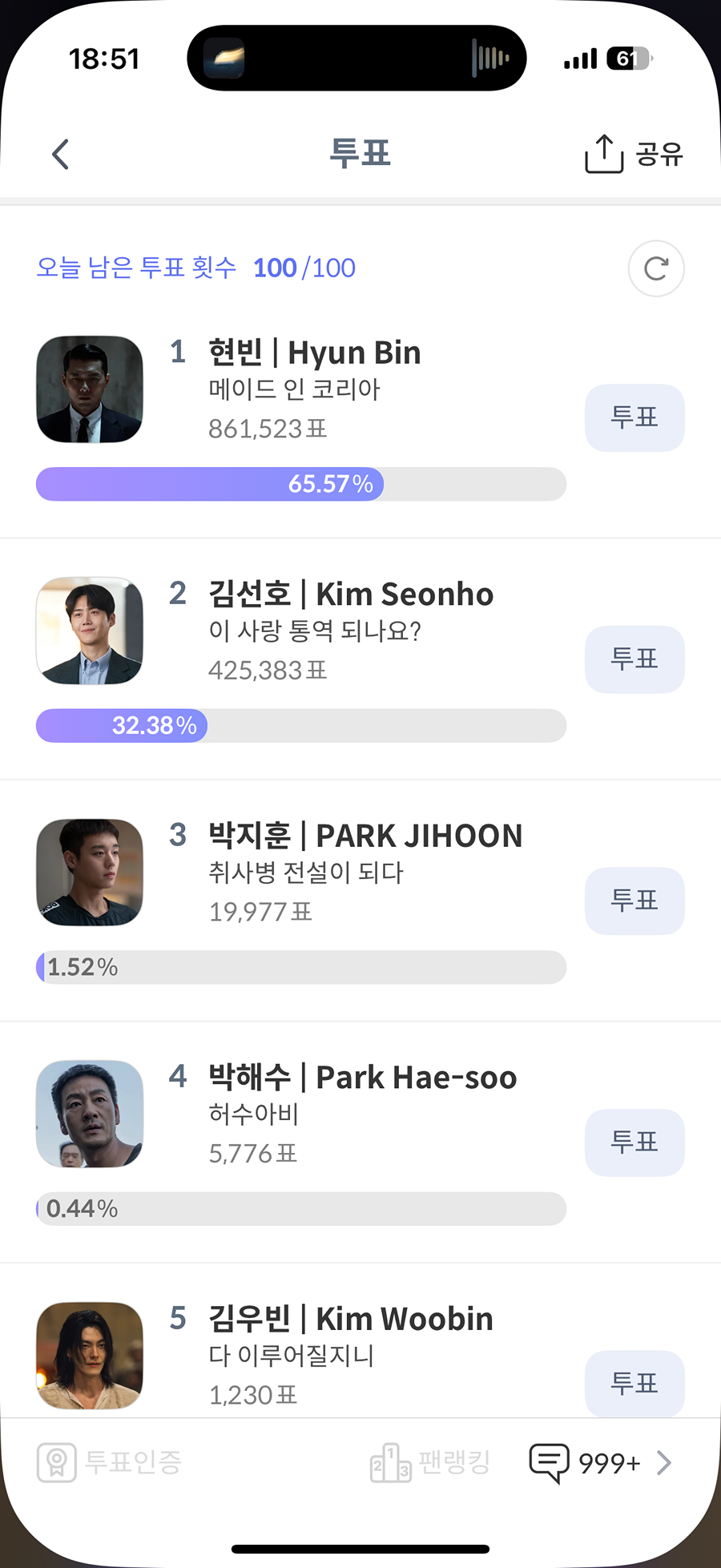Tap the voice recording waveform indicator
This screenshot has width=721, height=1568.
coord(490,58)
